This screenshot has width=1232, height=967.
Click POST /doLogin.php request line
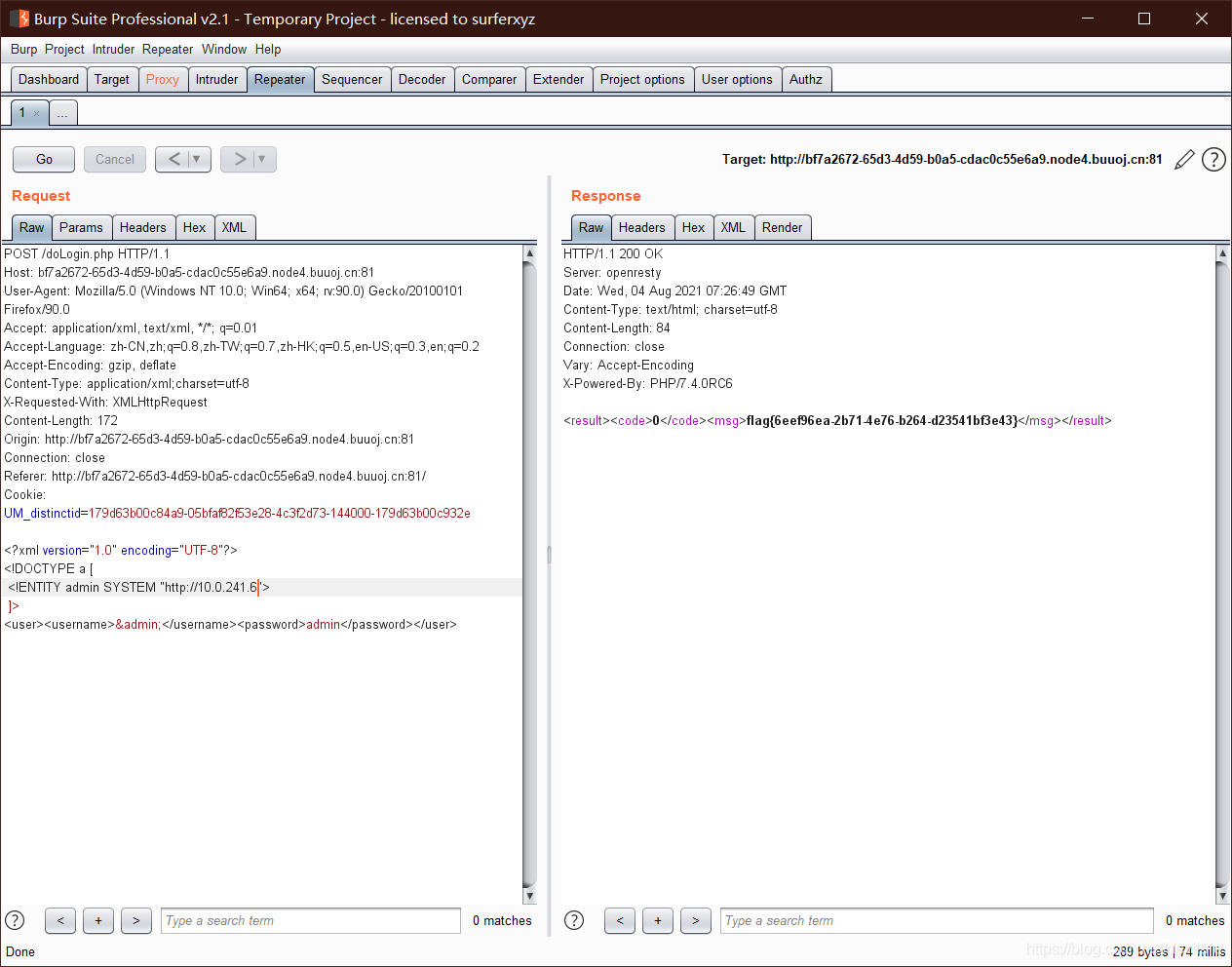[x=87, y=253]
